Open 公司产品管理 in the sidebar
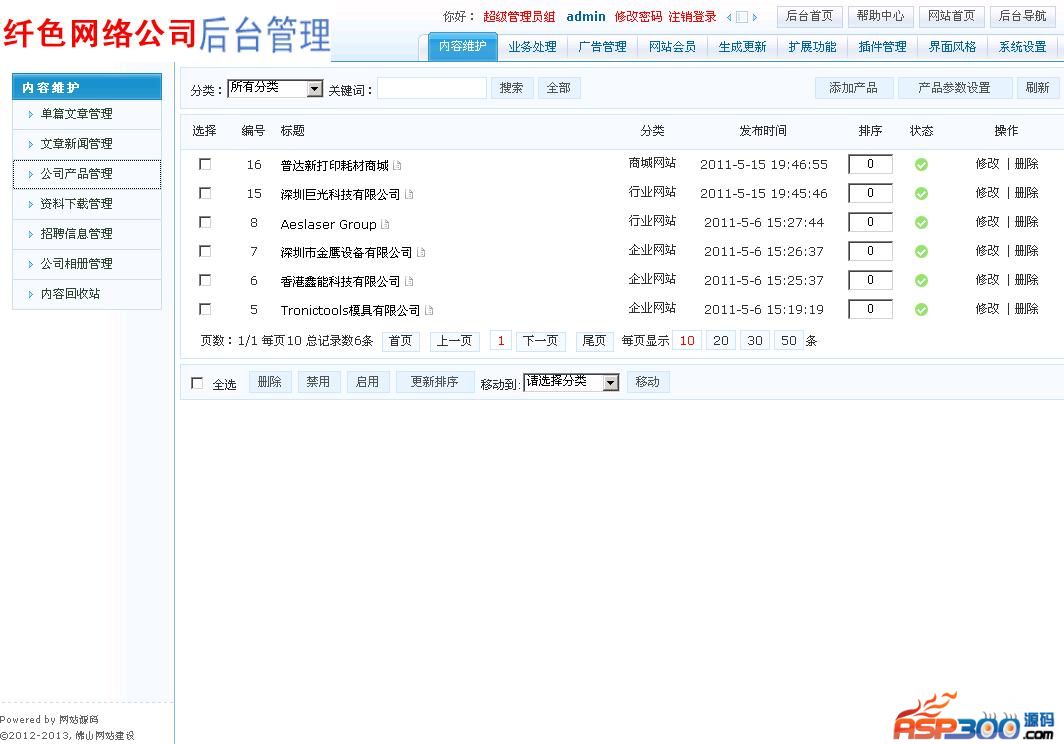This screenshot has width=1064, height=744. pos(87,174)
